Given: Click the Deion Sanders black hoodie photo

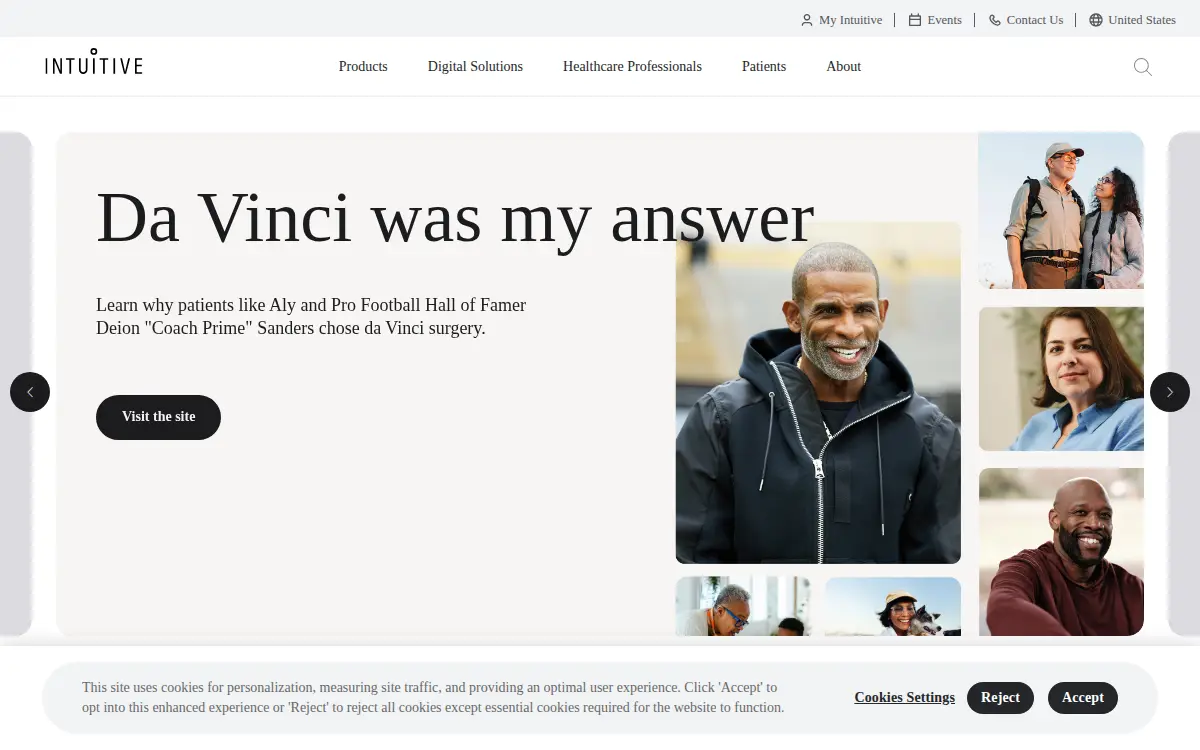Looking at the screenshot, I should tap(818, 393).
